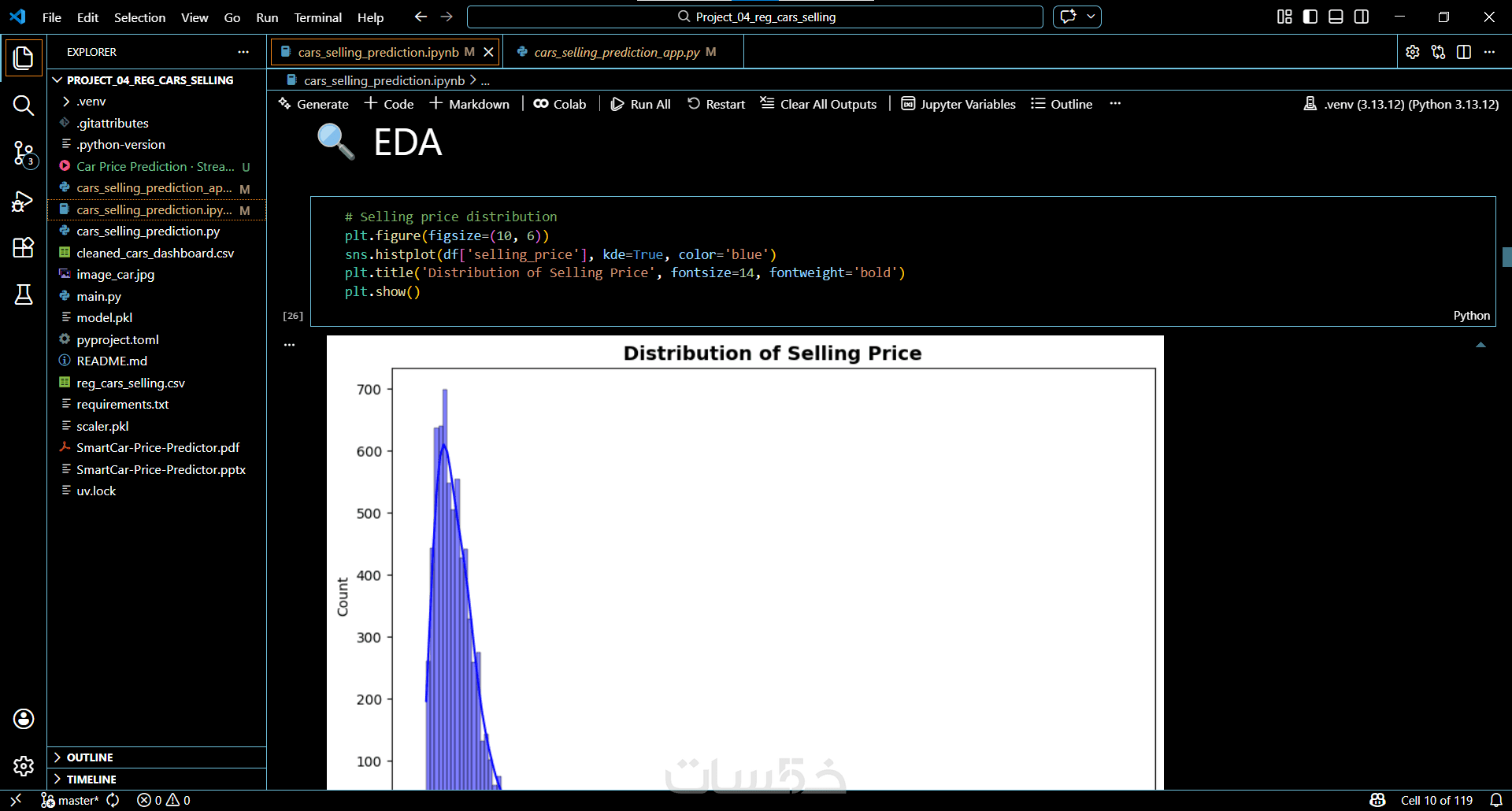Viewport: 1512px width, 811px height.
Task: Switch to cars_selling_prediction_app.py tab
Action: click(x=617, y=52)
